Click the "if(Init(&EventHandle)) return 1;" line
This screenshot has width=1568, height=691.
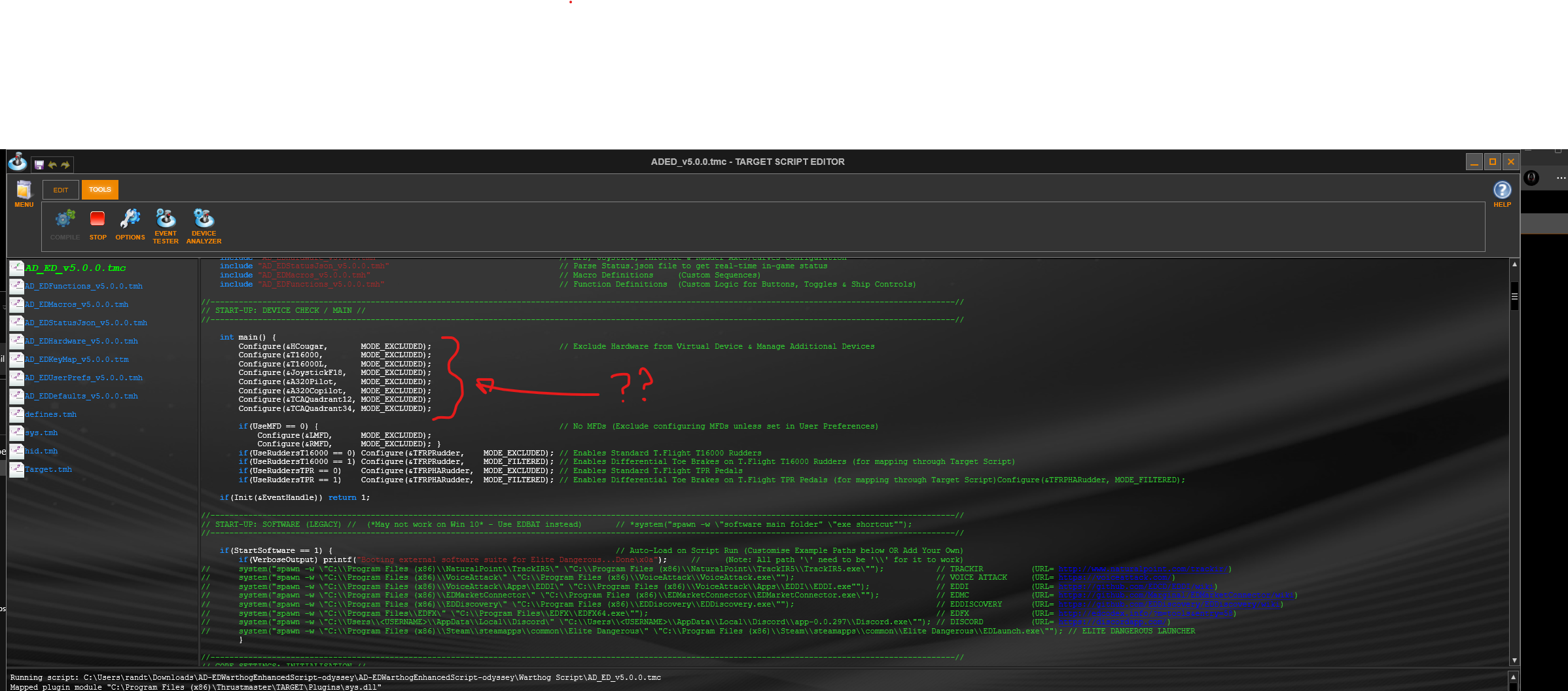(x=294, y=497)
